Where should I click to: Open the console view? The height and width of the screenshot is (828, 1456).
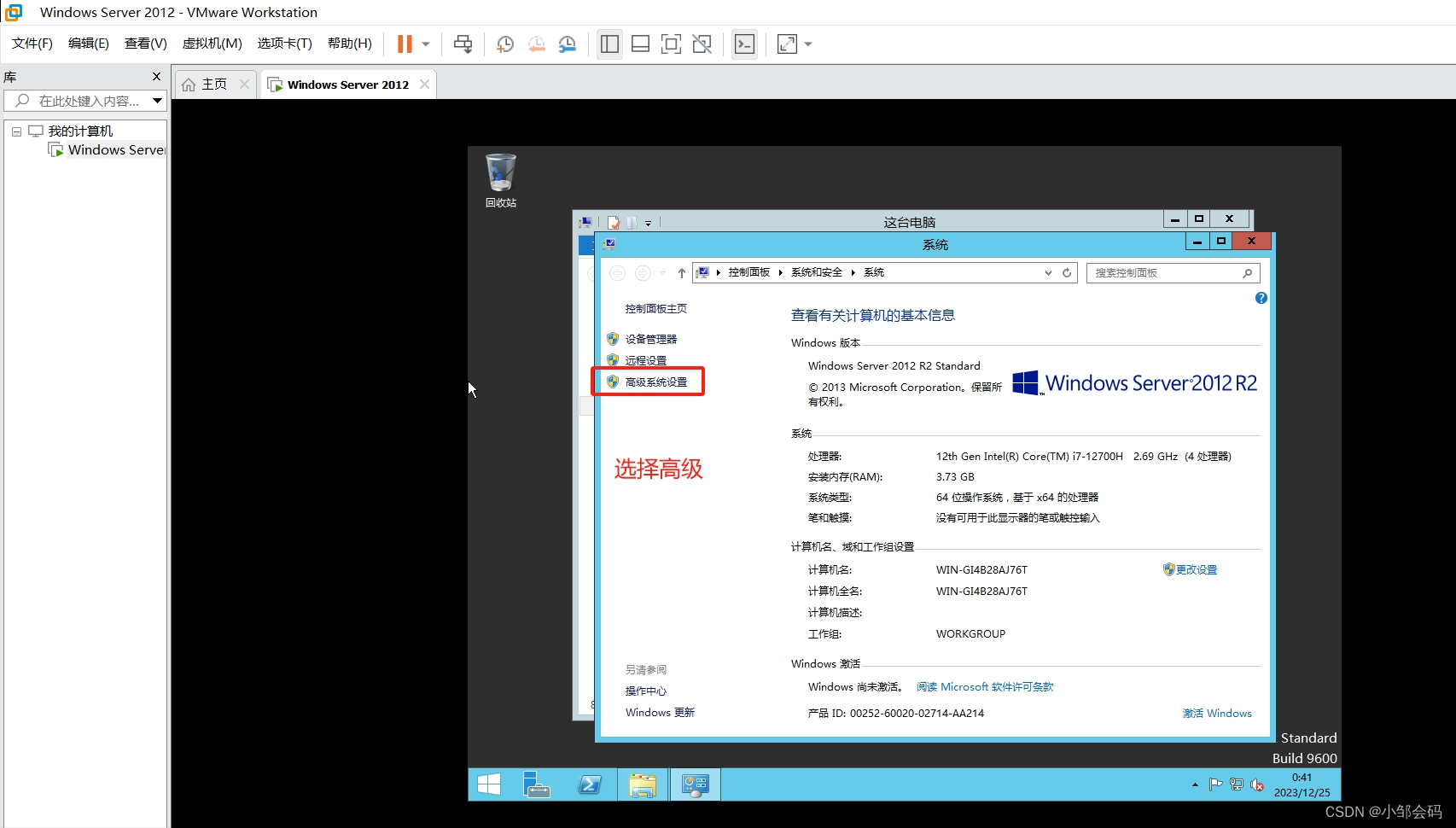coord(744,44)
